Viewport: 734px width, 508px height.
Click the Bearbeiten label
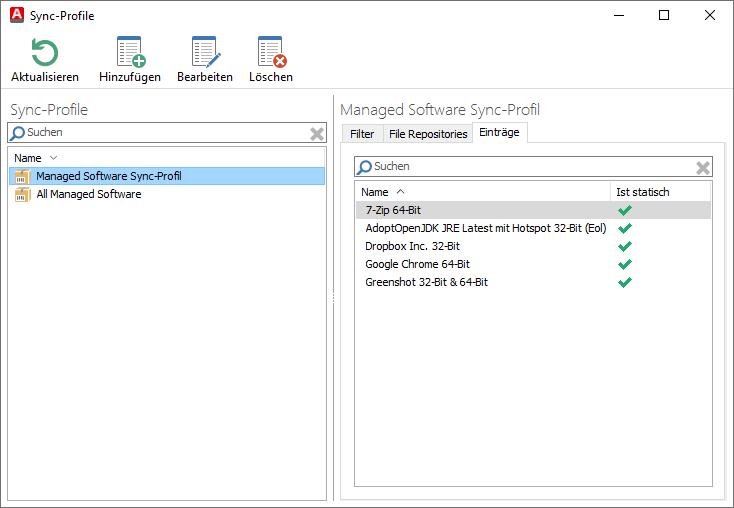[205, 77]
